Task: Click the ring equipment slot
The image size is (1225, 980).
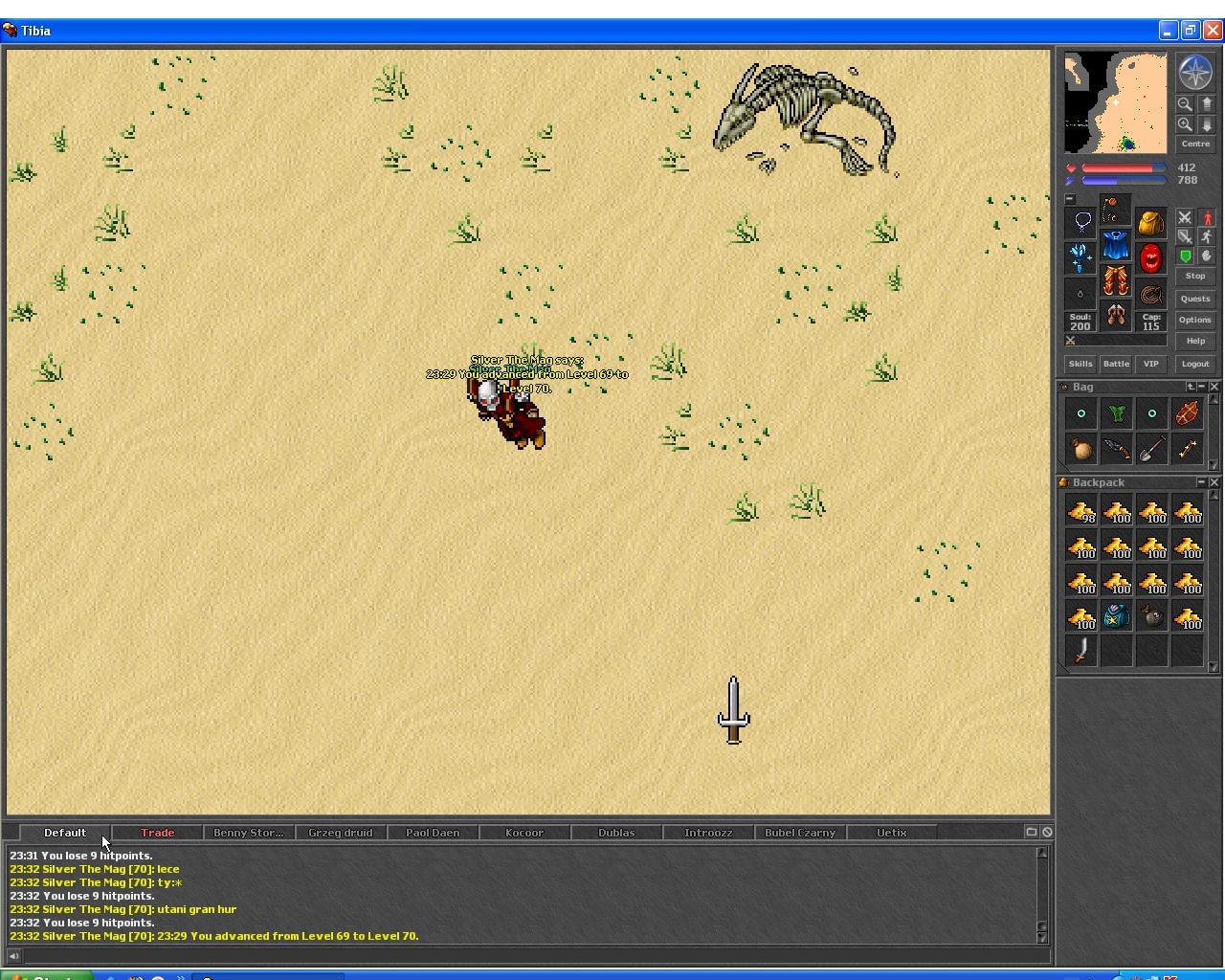Action: 1081,293
